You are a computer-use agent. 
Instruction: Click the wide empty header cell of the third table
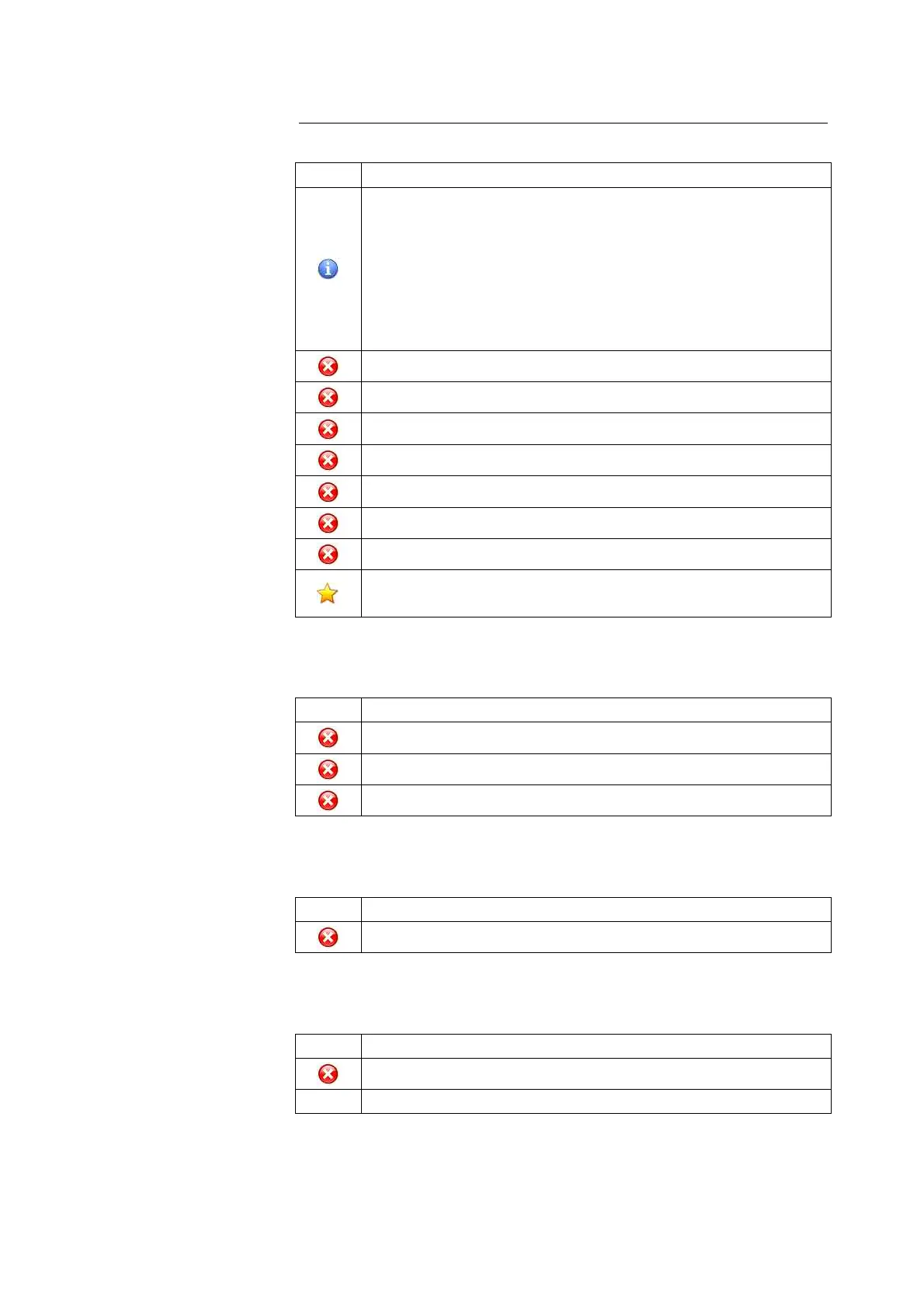tap(596, 910)
